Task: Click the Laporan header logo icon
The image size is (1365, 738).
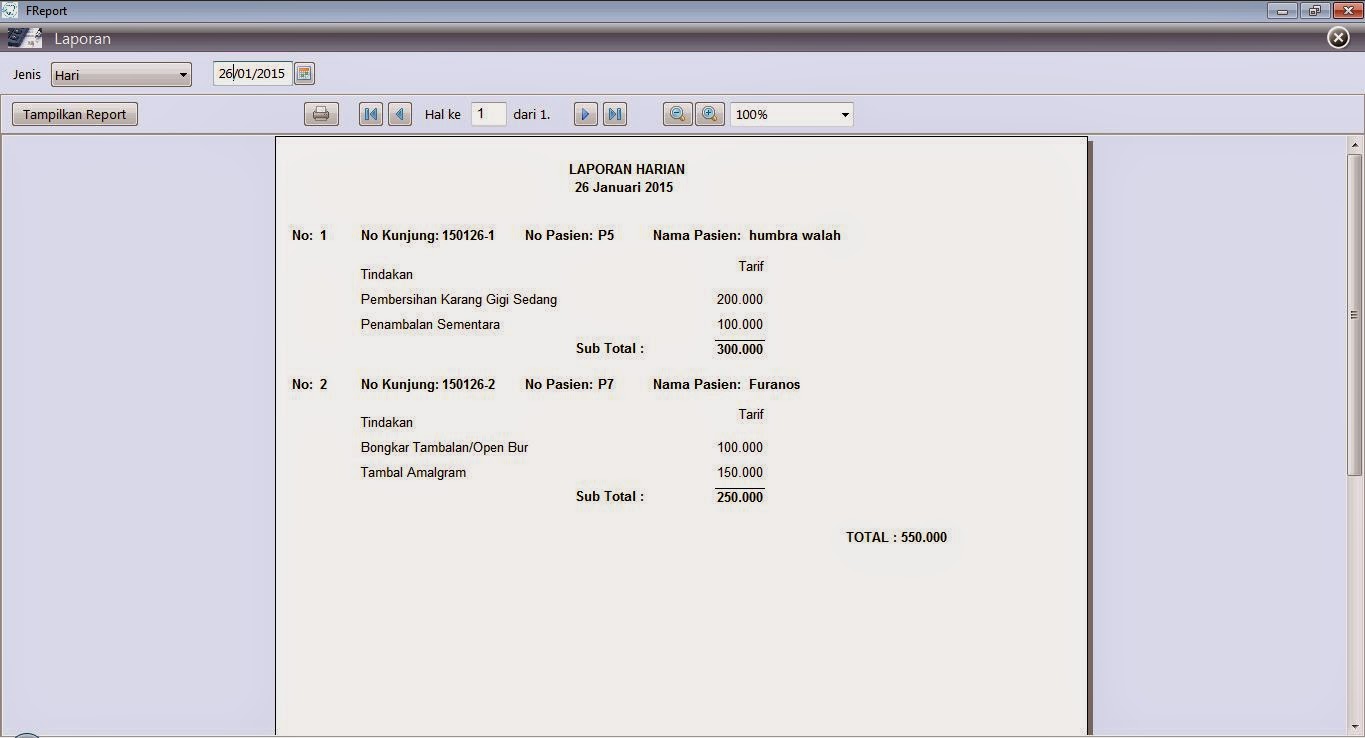Action: tap(24, 38)
